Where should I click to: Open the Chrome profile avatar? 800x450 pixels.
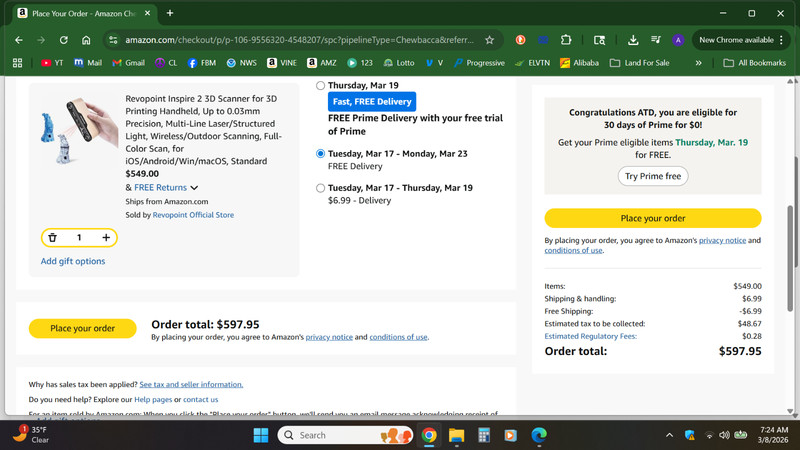click(x=678, y=40)
